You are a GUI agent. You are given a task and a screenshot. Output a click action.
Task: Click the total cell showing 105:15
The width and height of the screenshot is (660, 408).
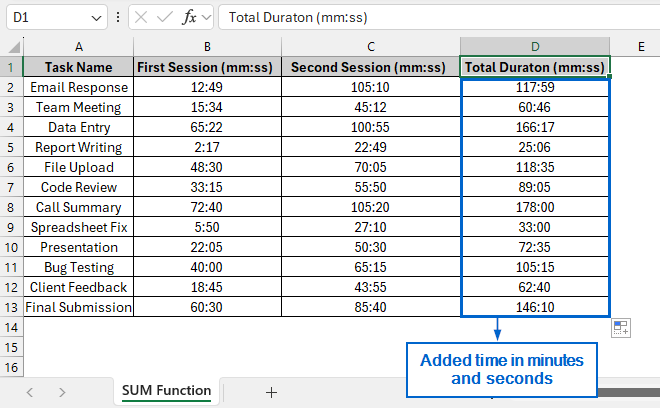point(535,267)
